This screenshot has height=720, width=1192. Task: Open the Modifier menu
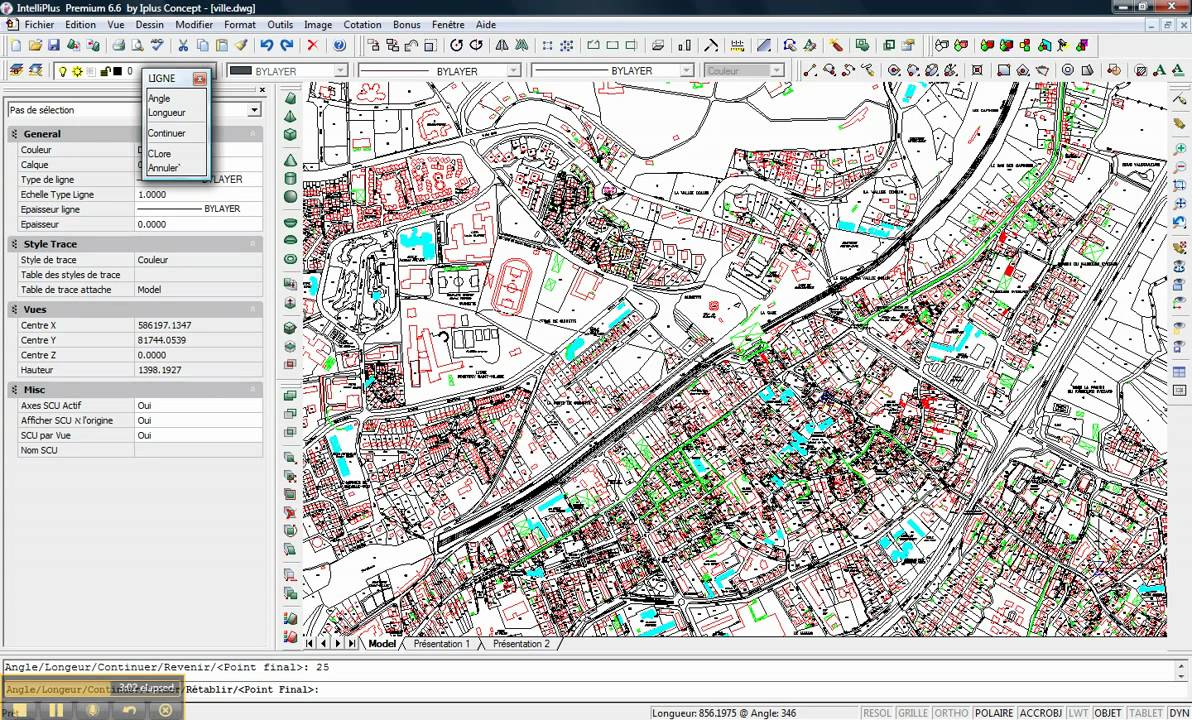pos(194,24)
